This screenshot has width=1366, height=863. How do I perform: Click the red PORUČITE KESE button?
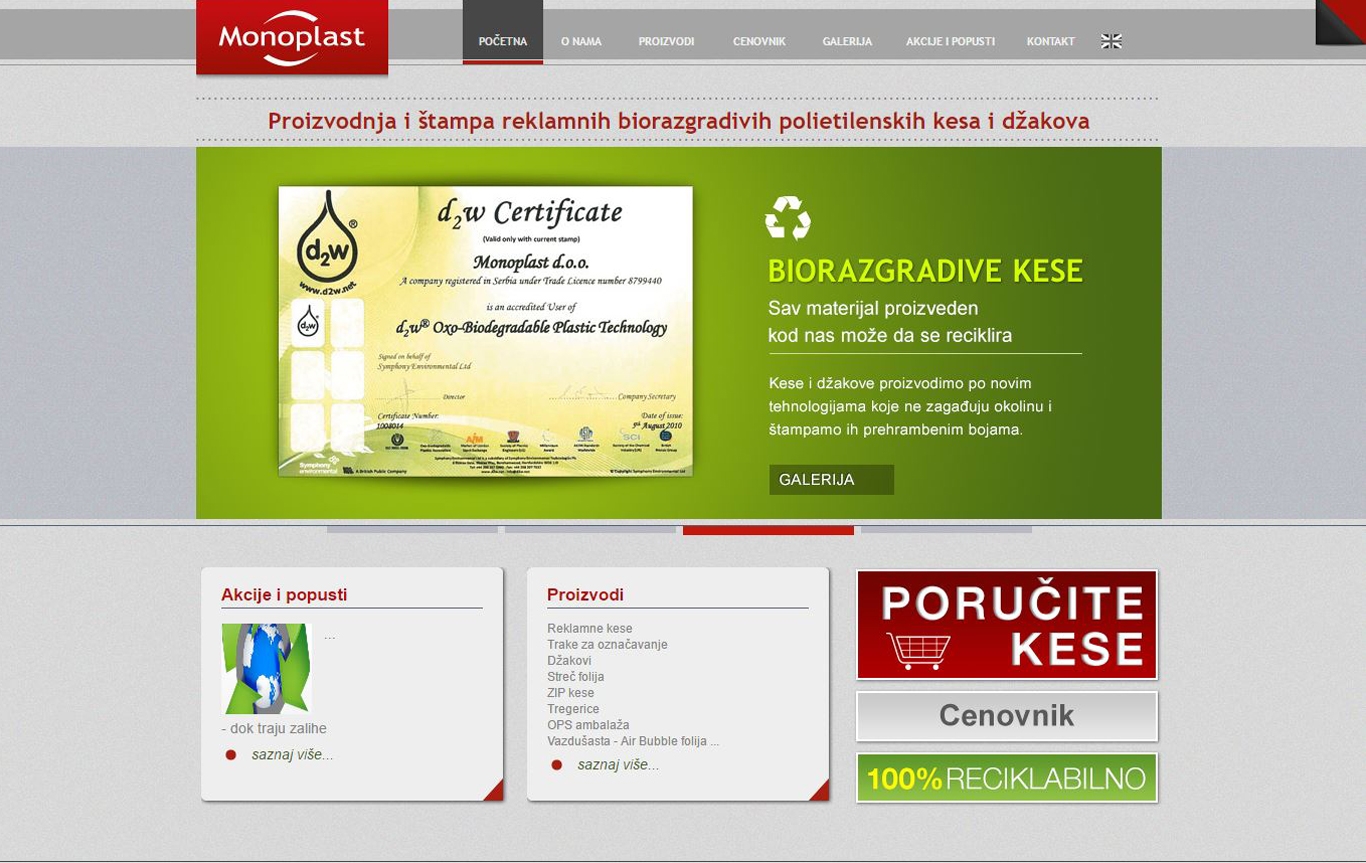point(1007,625)
